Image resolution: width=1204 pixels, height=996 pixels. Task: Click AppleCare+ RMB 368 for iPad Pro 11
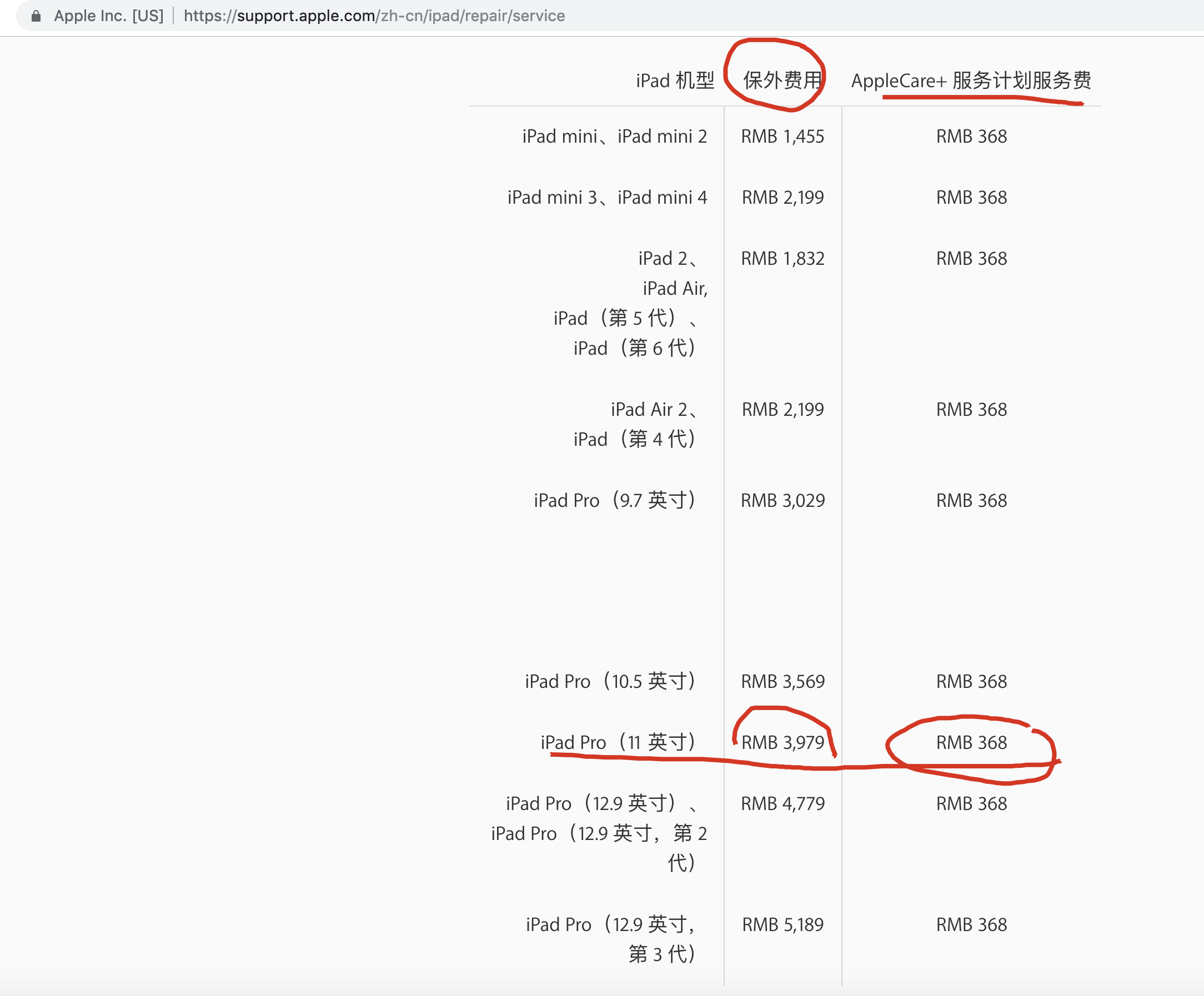[971, 743]
